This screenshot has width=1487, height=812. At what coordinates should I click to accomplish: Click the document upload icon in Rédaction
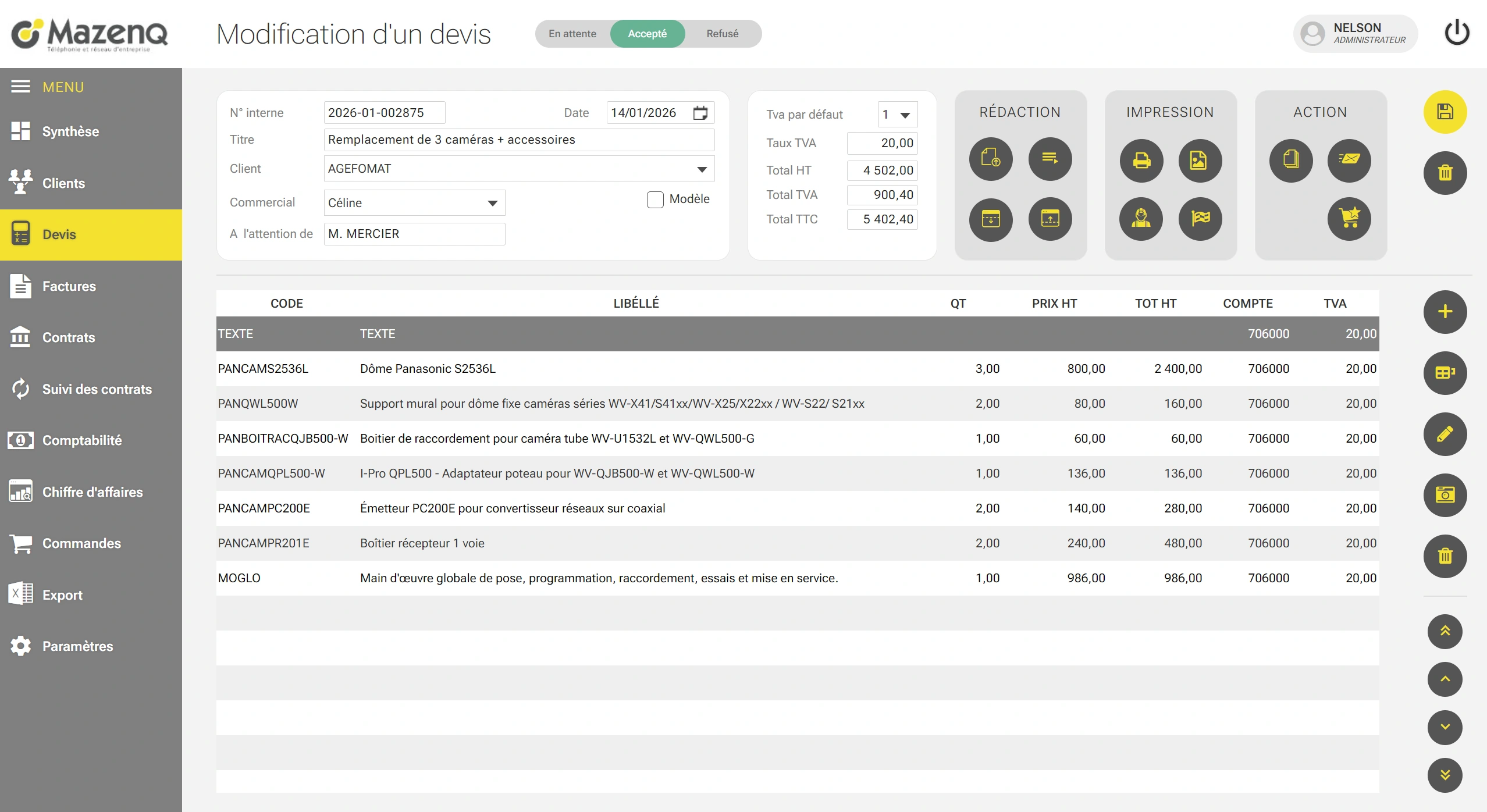click(x=991, y=159)
